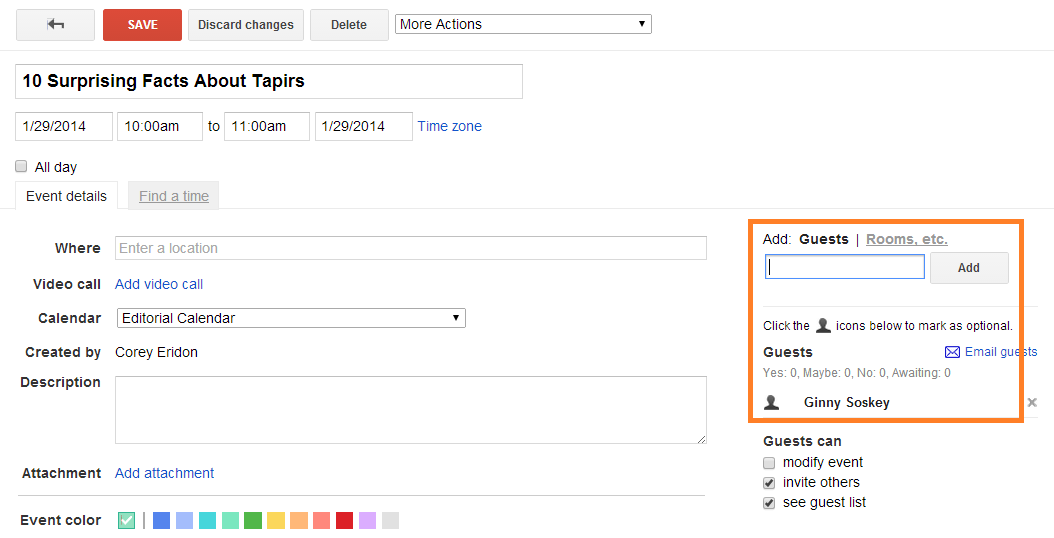Choose the red event color swatch
Viewport: 1054px width, 538px height.
point(344,520)
